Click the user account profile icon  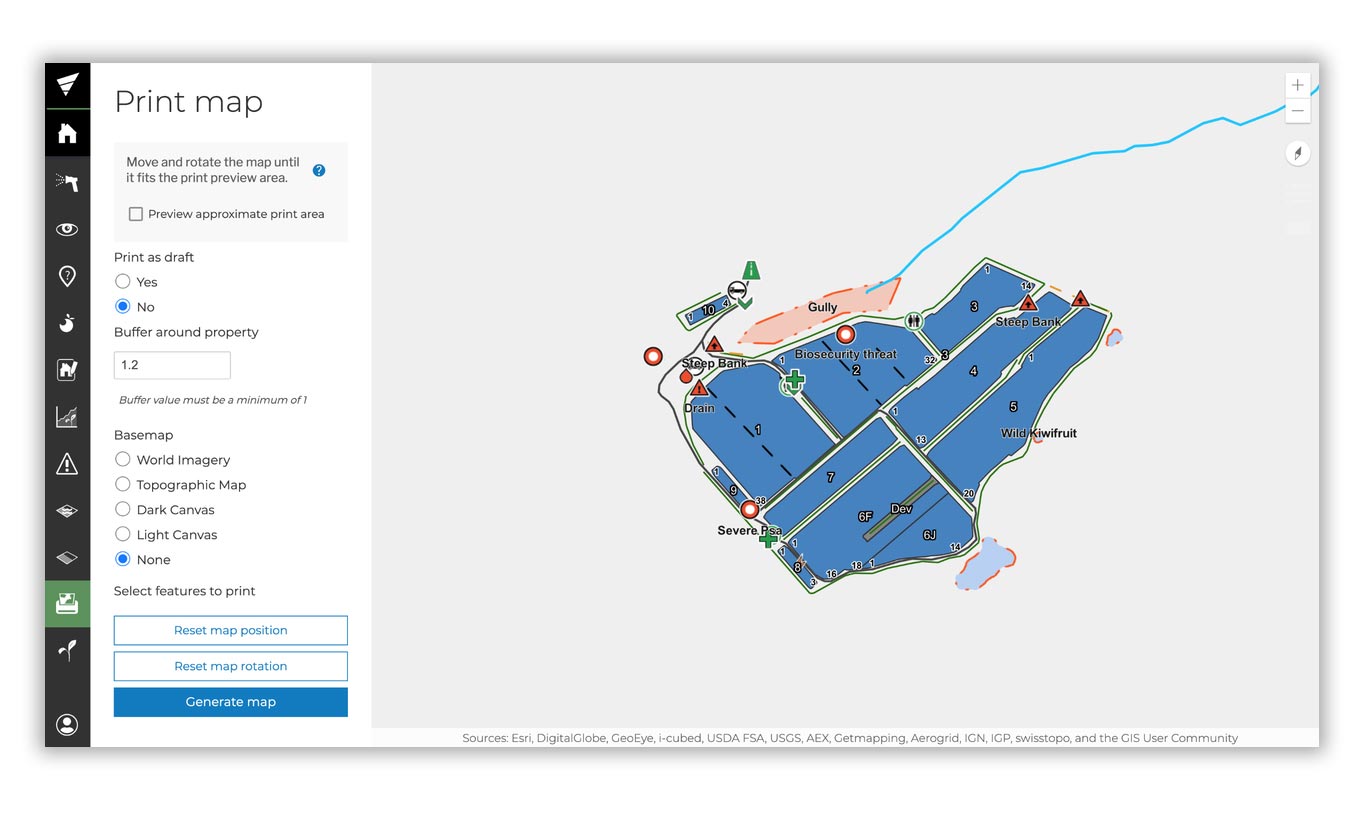[x=67, y=724]
